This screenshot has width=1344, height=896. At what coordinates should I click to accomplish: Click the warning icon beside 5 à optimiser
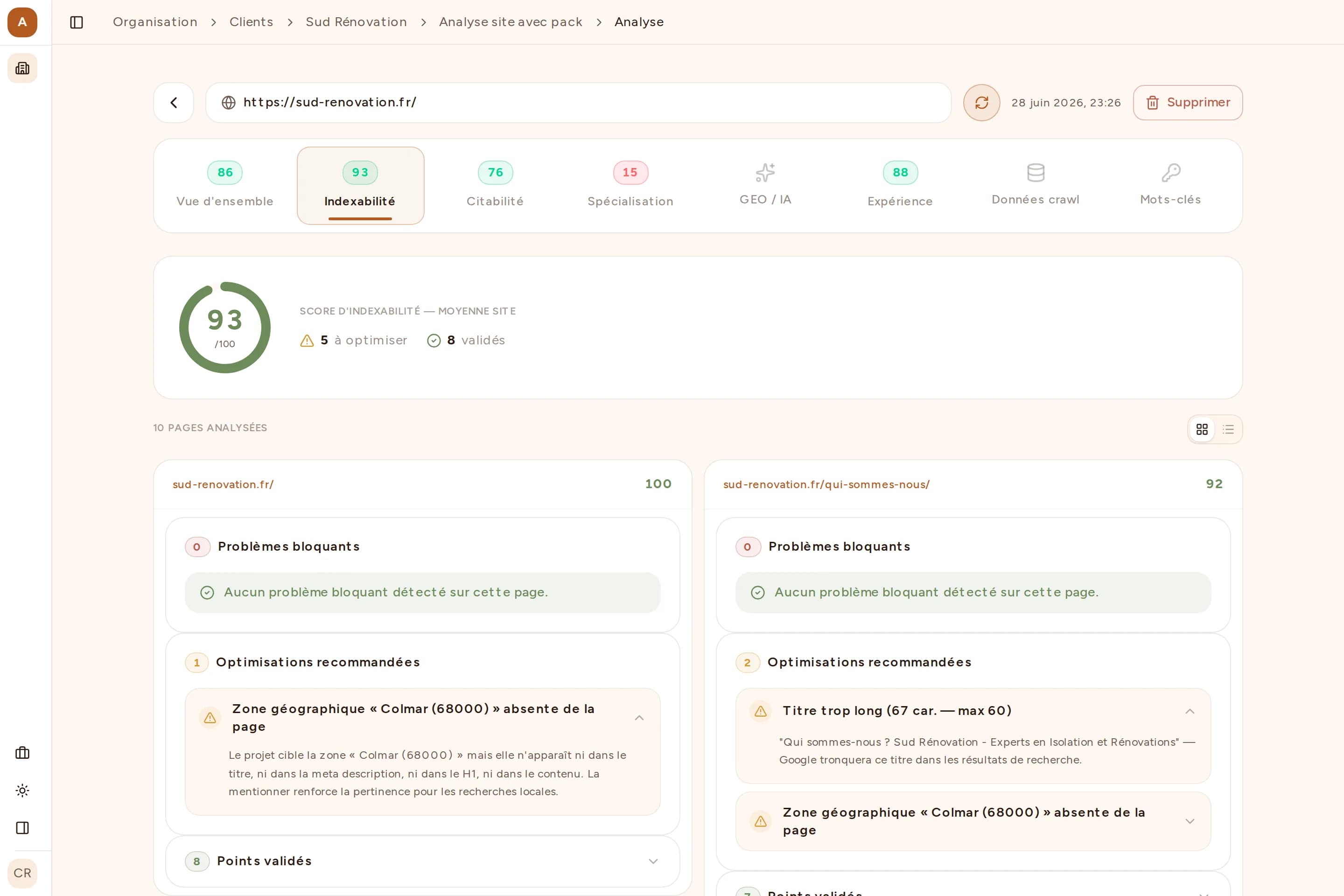[x=307, y=341]
